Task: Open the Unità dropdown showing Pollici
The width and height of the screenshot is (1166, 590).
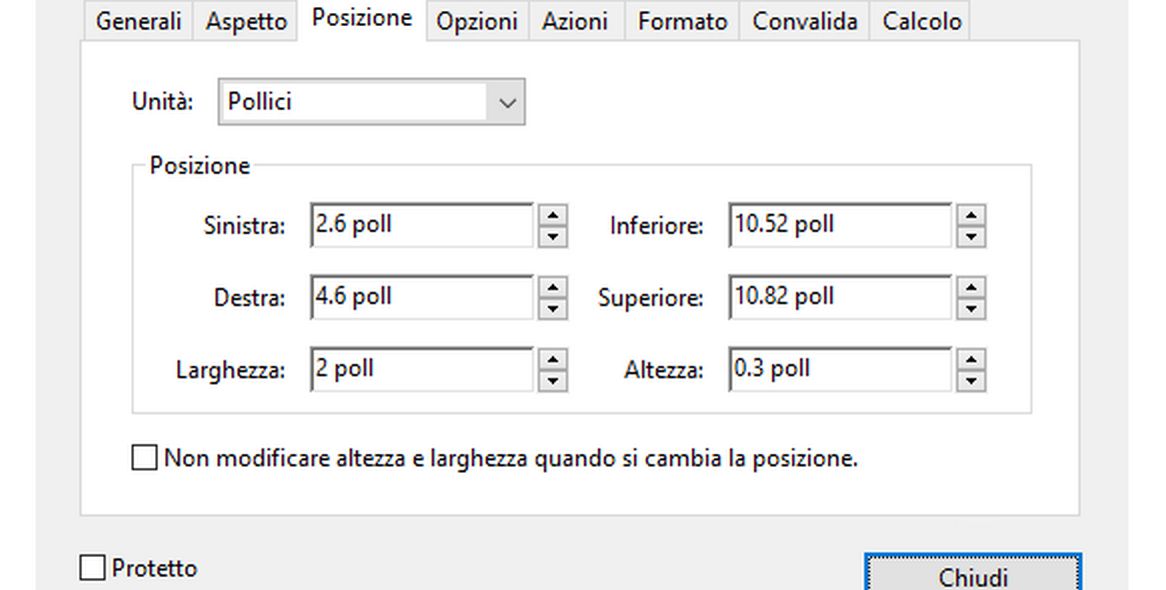Action: (x=371, y=103)
